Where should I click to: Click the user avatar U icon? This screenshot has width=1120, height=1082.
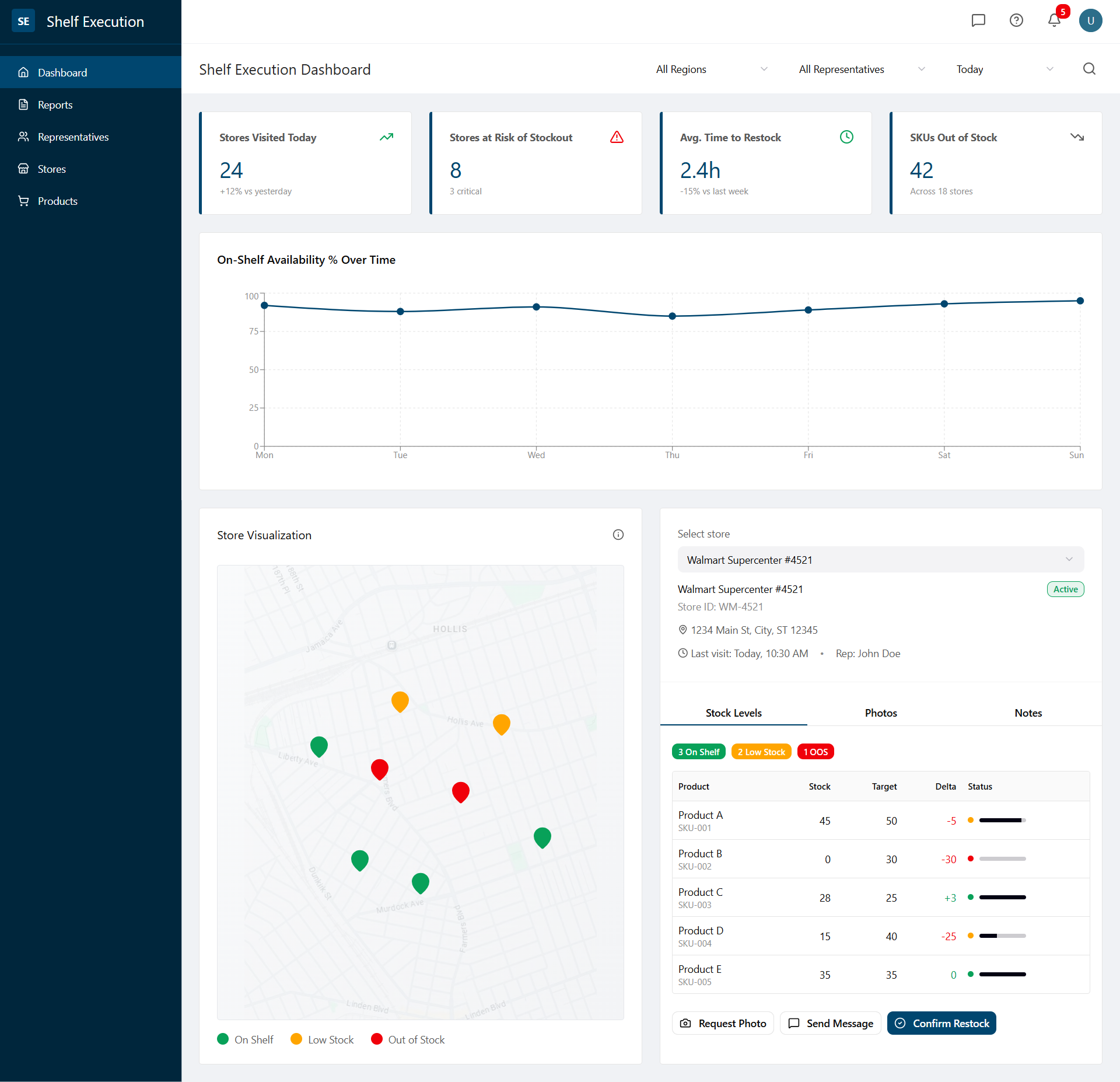click(1090, 20)
